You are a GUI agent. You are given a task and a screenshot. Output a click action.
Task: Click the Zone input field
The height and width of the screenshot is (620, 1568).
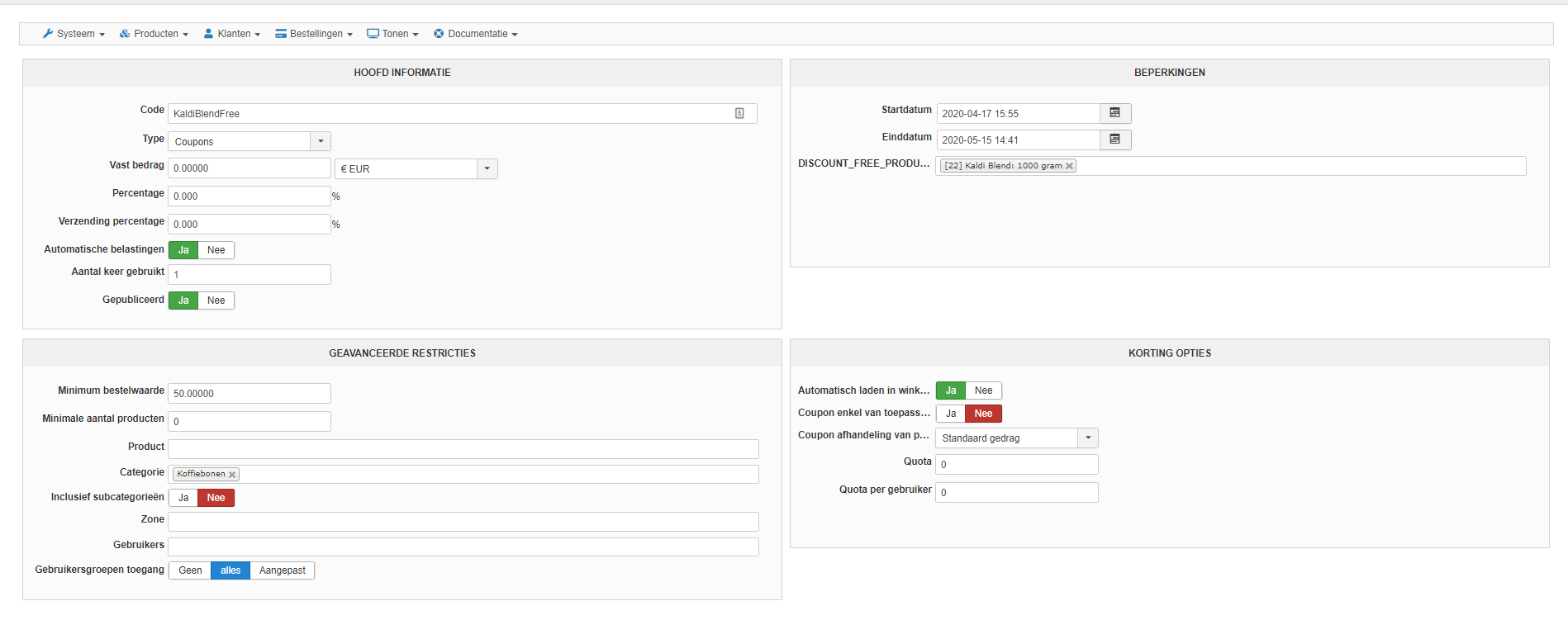[x=463, y=522]
